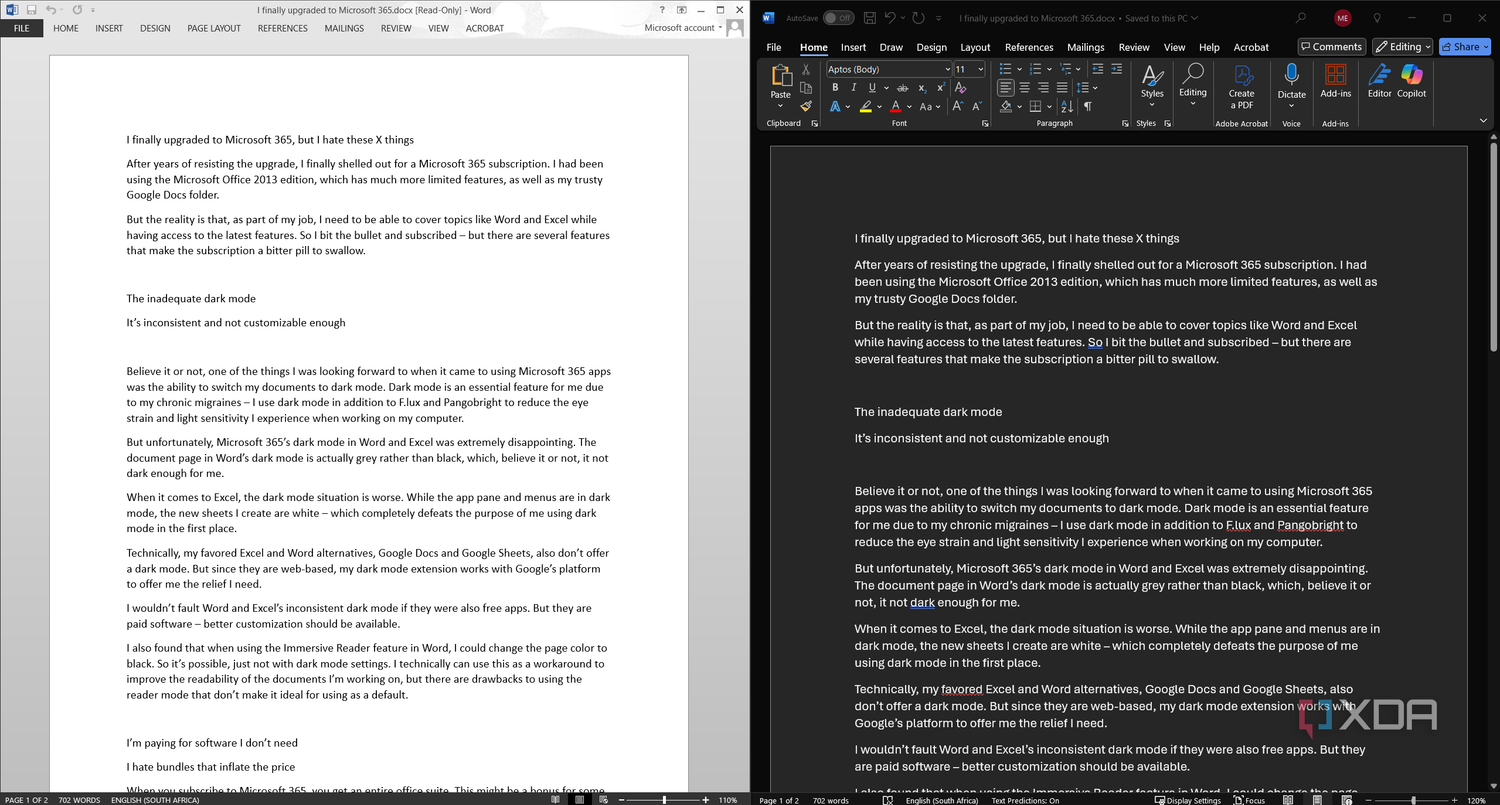Increase indent in the Paragraph group
Viewport: 1500px width, 805px height.
click(x=1117, y=69)
